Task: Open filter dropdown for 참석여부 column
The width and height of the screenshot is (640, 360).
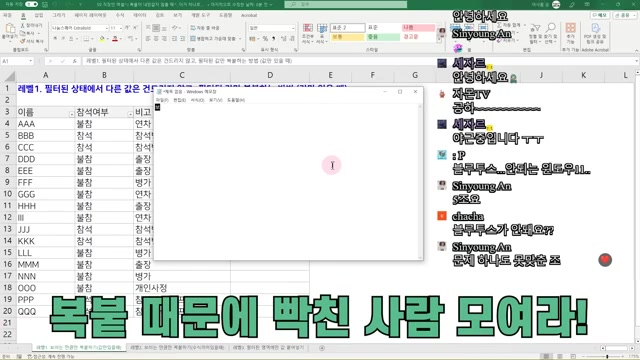Action: (x=130, y=114)
